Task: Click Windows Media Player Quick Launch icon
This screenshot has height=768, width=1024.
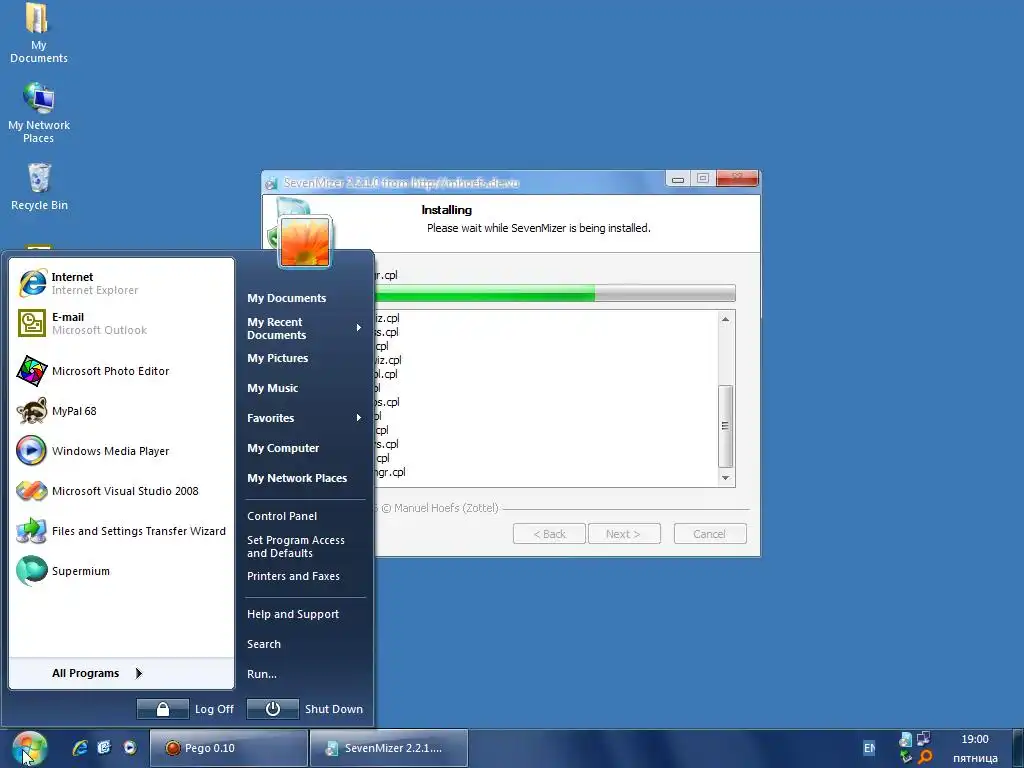Action: (x=130, y=748)
